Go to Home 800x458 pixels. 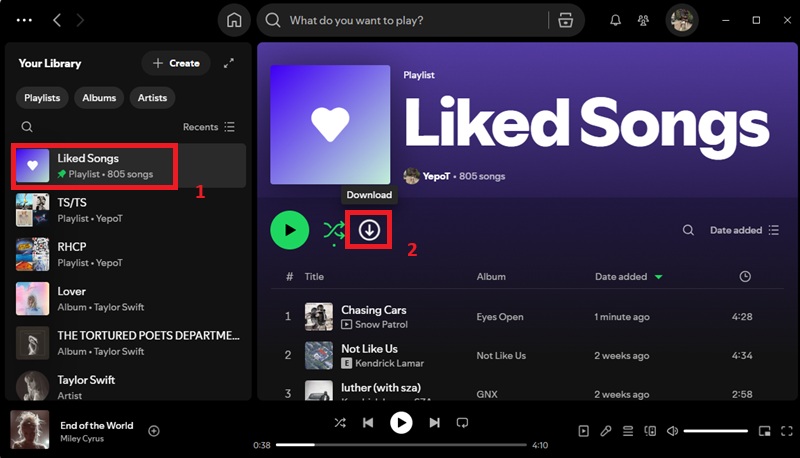pos(234,20)
